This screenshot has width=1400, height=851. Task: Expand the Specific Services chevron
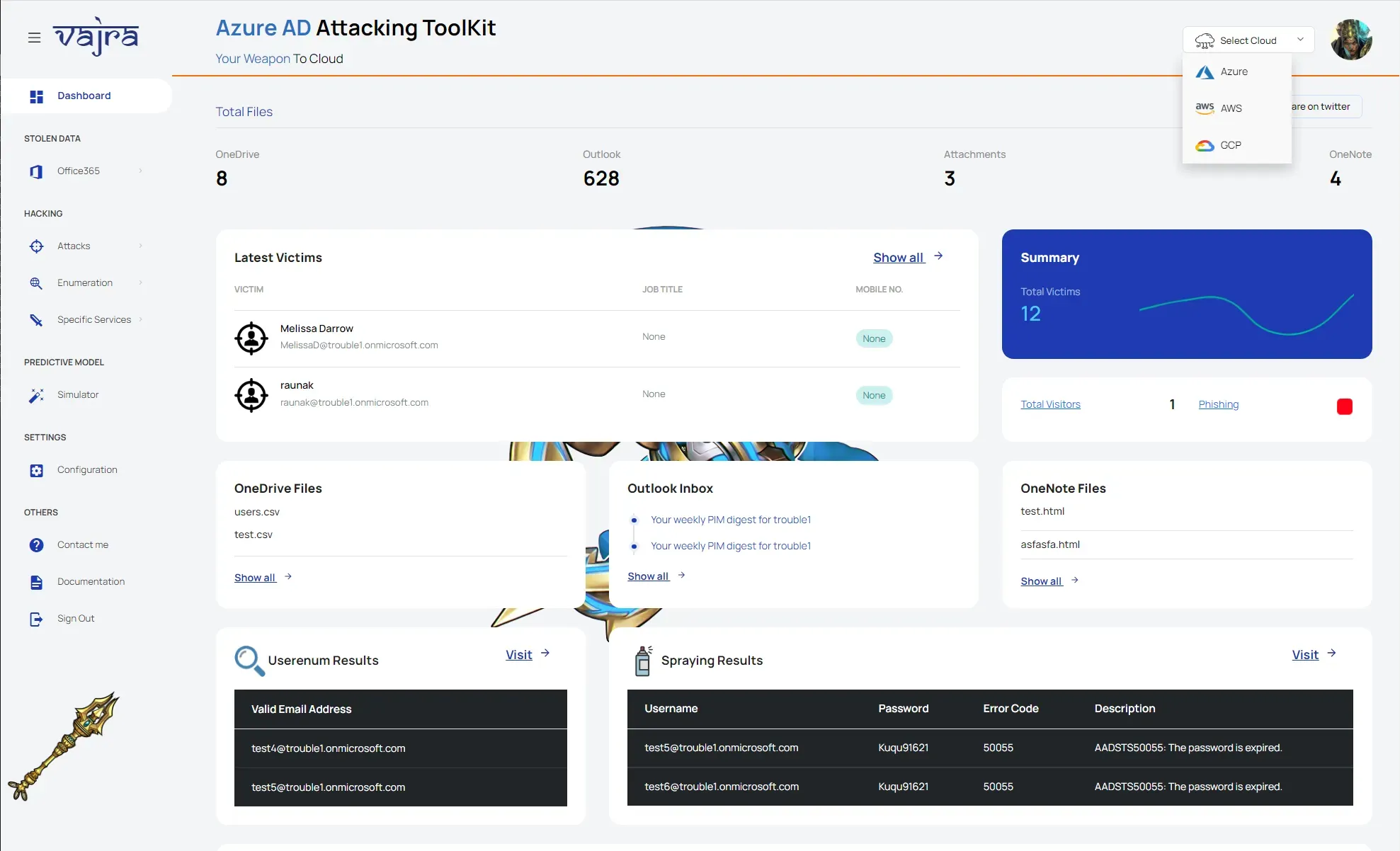click(x=140, y=319)
